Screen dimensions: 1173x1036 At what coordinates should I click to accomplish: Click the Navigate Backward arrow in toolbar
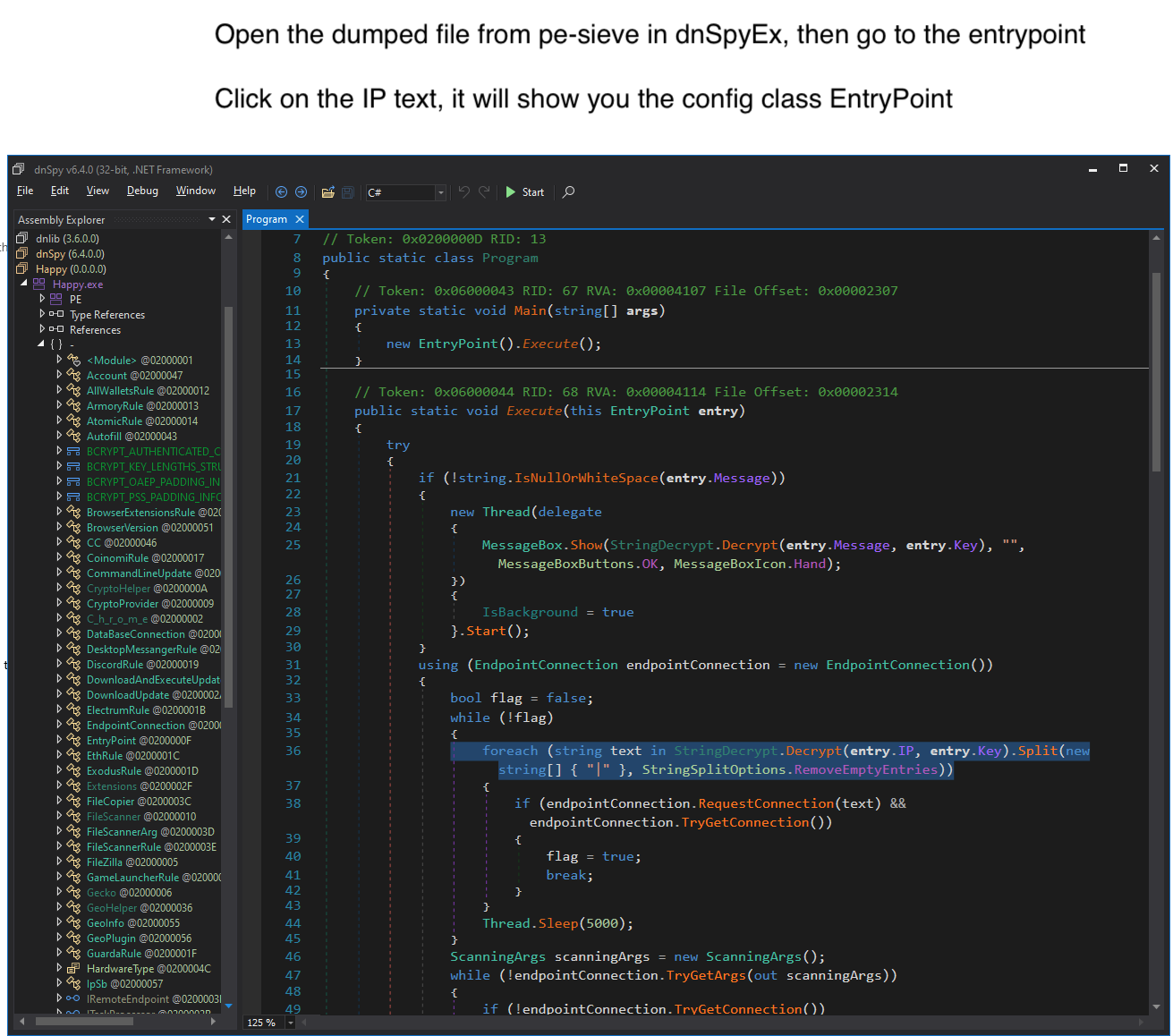pos(281,192)
